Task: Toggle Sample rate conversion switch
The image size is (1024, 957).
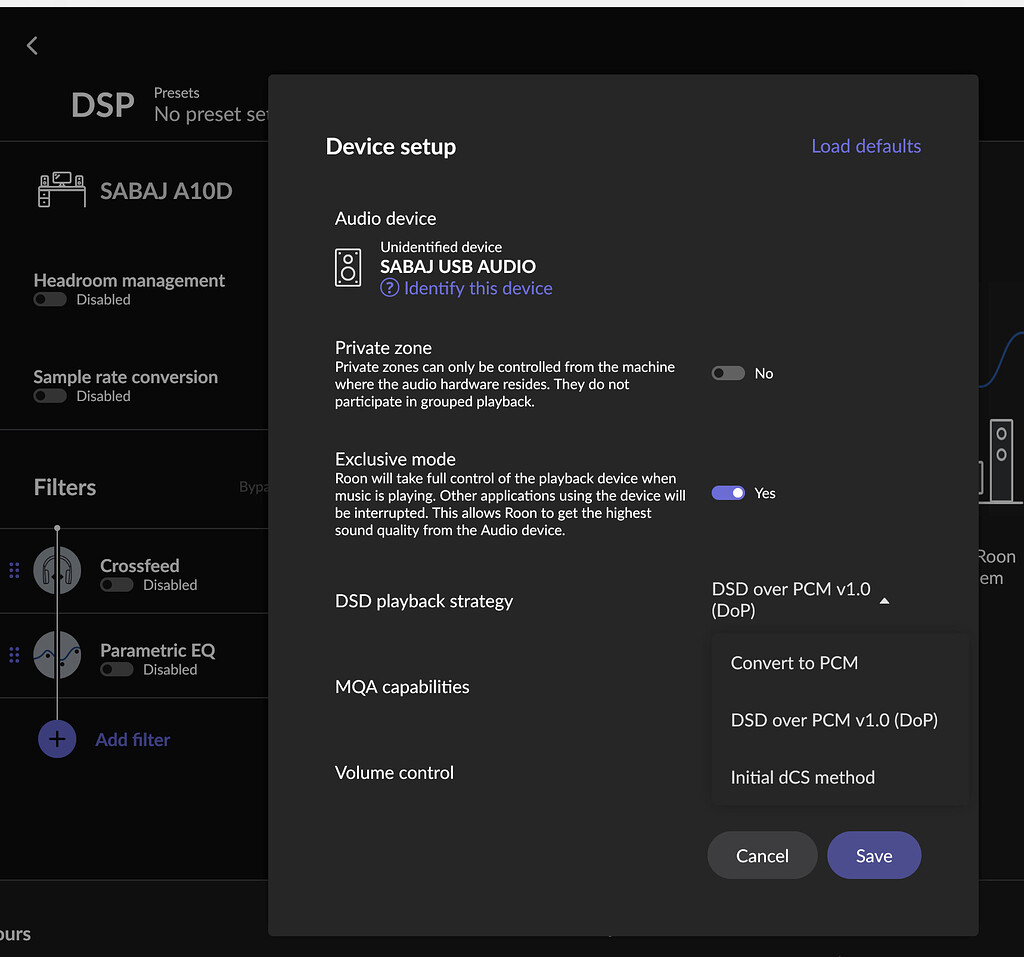Action: [50, 396]
